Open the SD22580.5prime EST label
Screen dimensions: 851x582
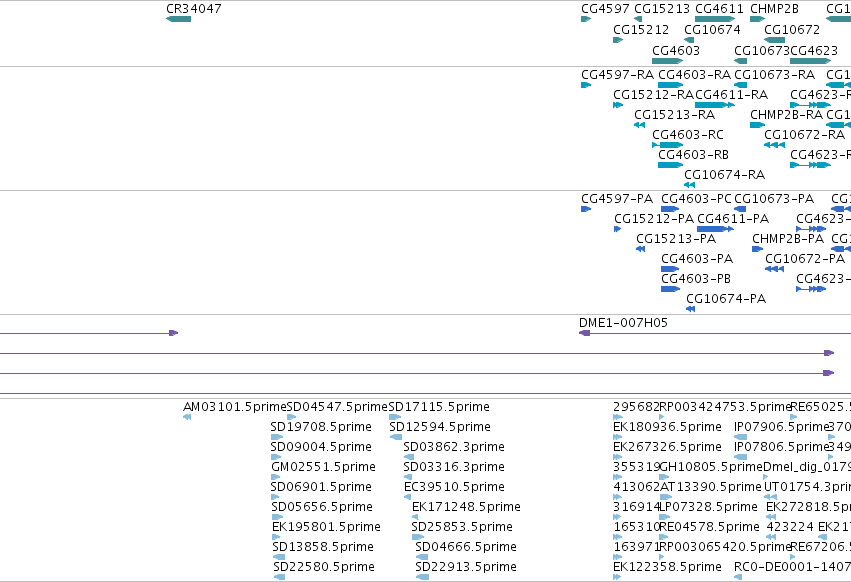(323, 567)
